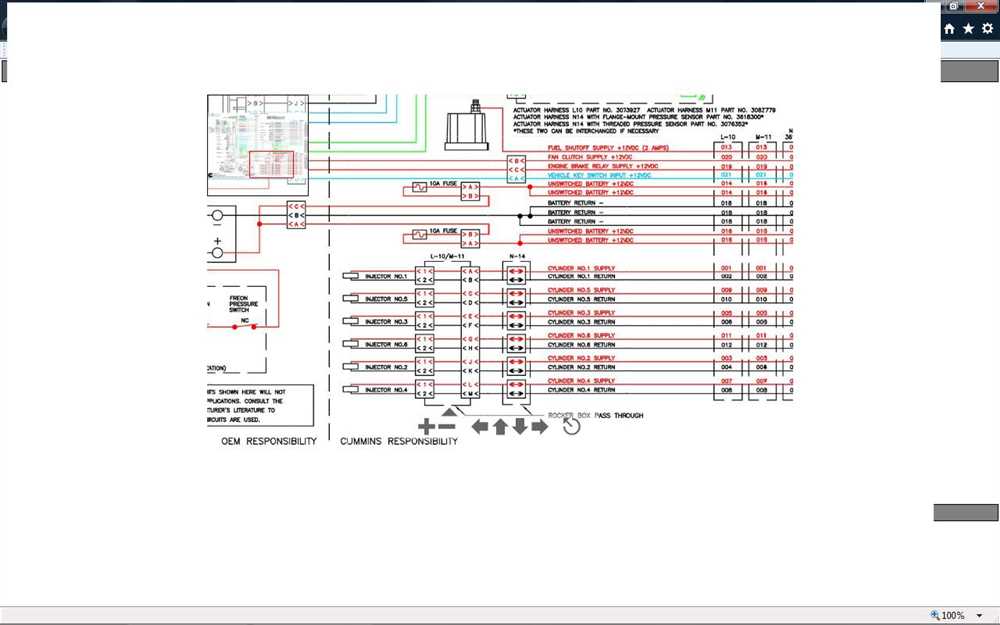Click the gray bar at the lower right edge
The height and width of the screenshot is (625, 1000).
(966, 513)
